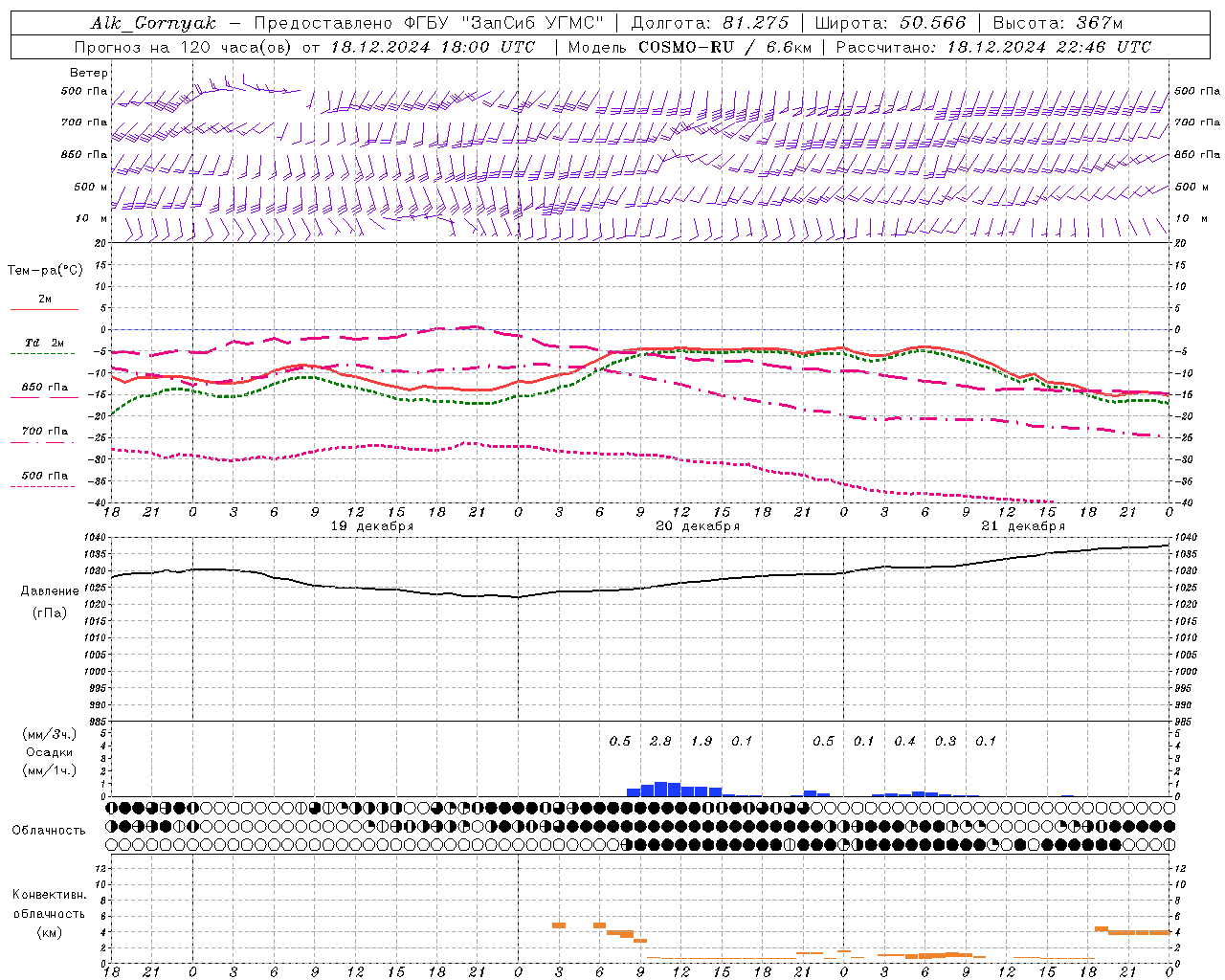Click the (гПа) unit under Давление
Viewport: 1225px width, 980px height.
click(50, 612)
